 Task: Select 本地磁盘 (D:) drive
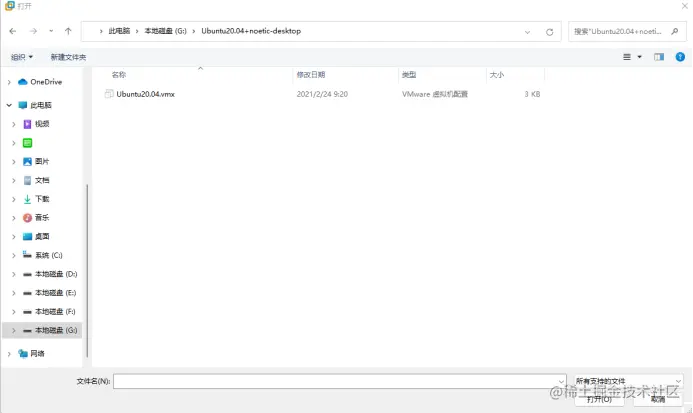(56, 274)
